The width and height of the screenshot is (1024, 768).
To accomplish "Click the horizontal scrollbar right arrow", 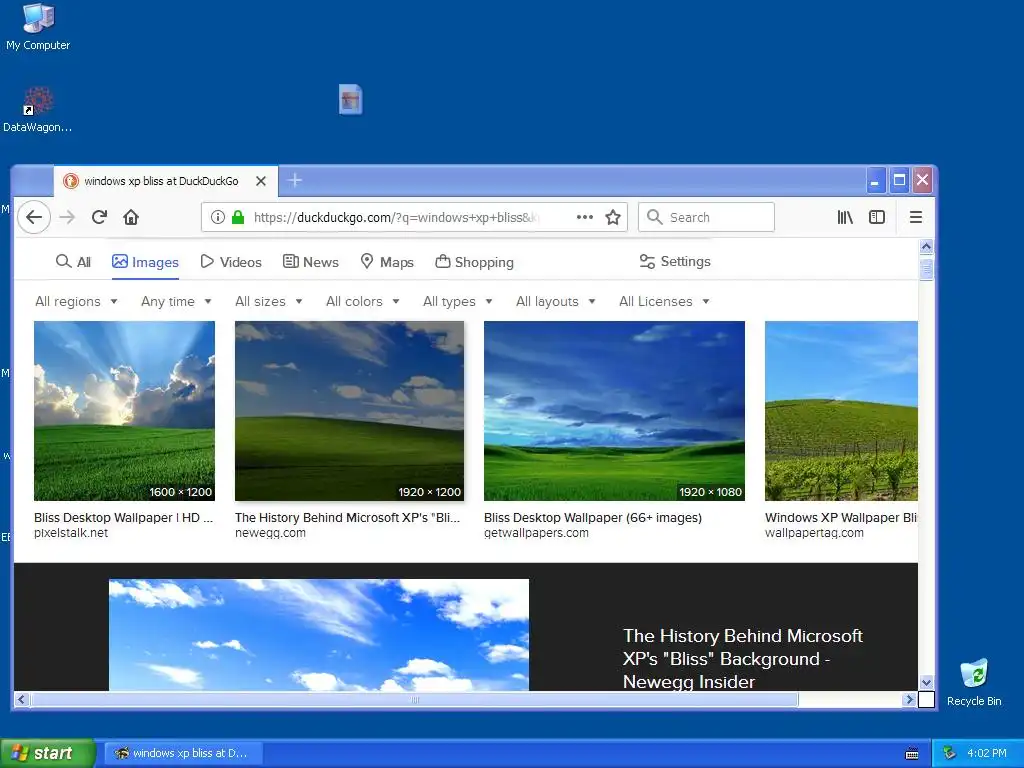I will (x=908, y=699).
